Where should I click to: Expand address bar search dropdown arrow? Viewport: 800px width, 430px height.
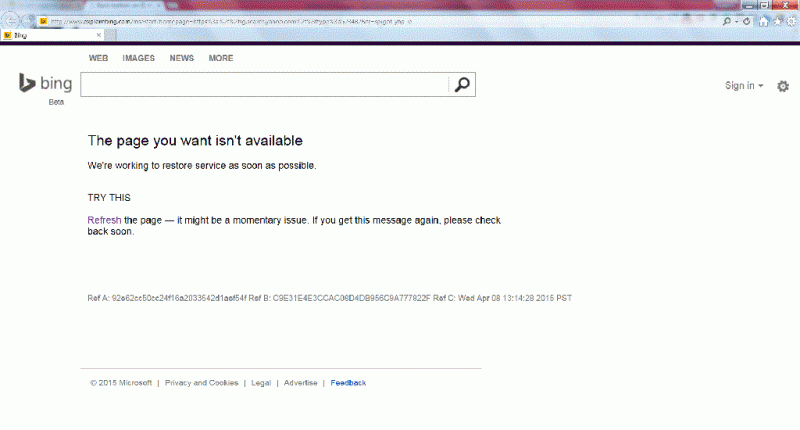[739, 20]
